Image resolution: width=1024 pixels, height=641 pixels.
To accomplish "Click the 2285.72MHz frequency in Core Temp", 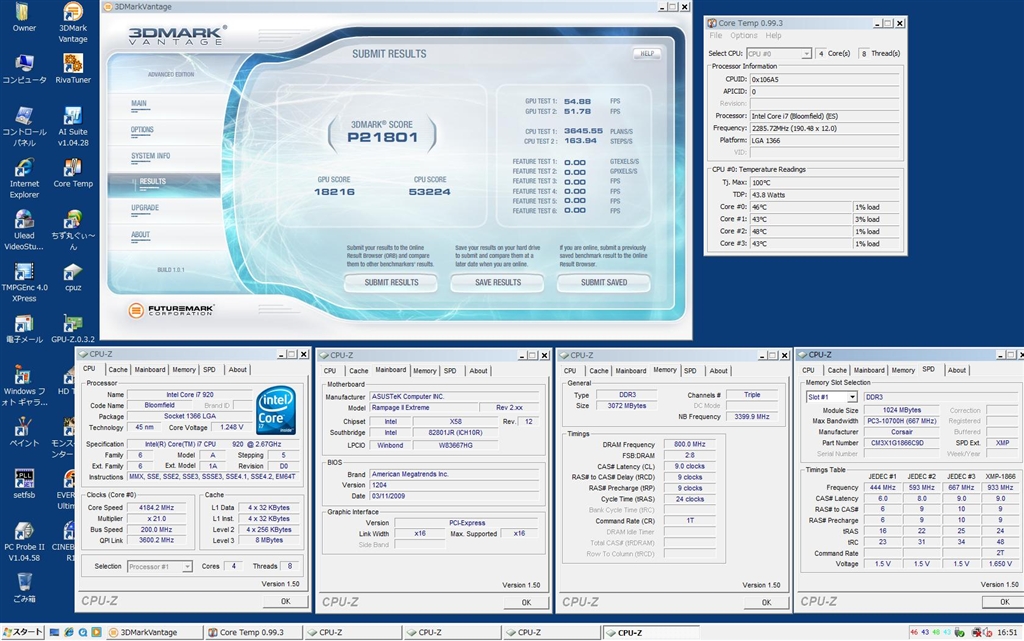I will [822, 129].
